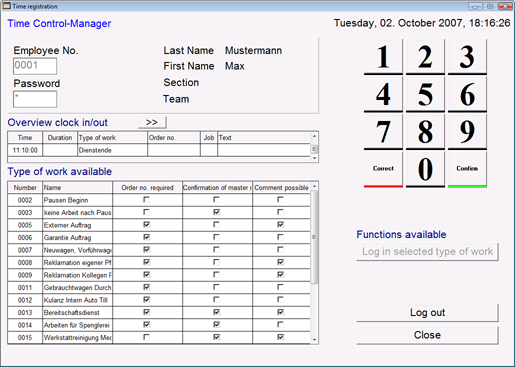The image size is (515, 367).
Task: Focus the Employee No. field
Action: tap(35, 66)
